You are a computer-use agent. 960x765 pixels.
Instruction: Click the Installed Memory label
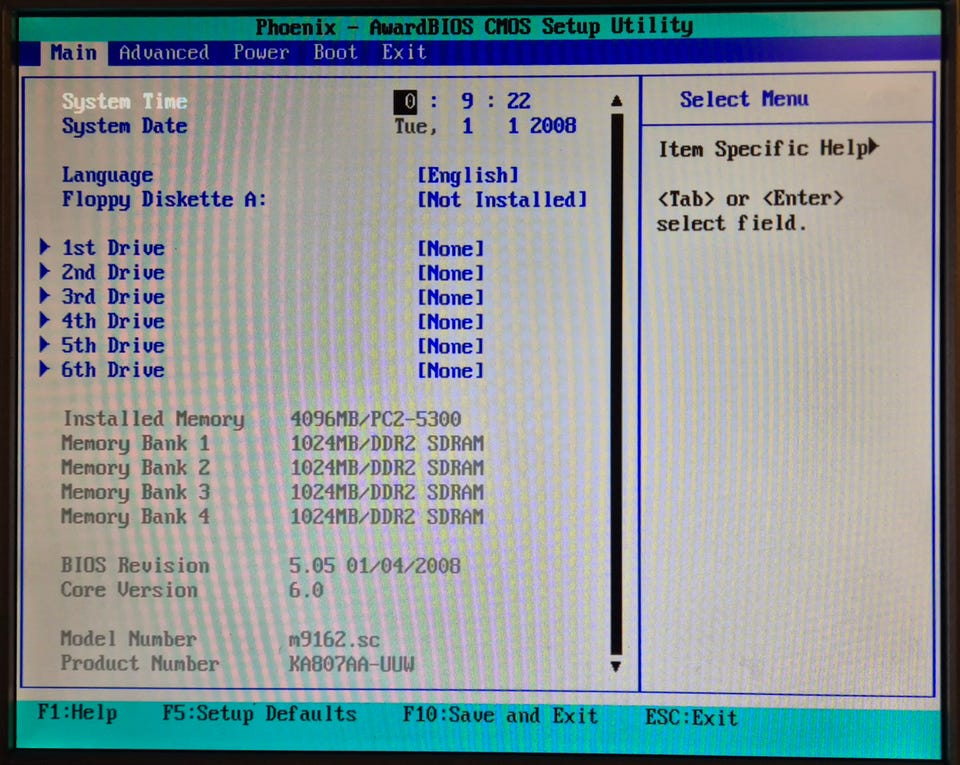point(154,419)
